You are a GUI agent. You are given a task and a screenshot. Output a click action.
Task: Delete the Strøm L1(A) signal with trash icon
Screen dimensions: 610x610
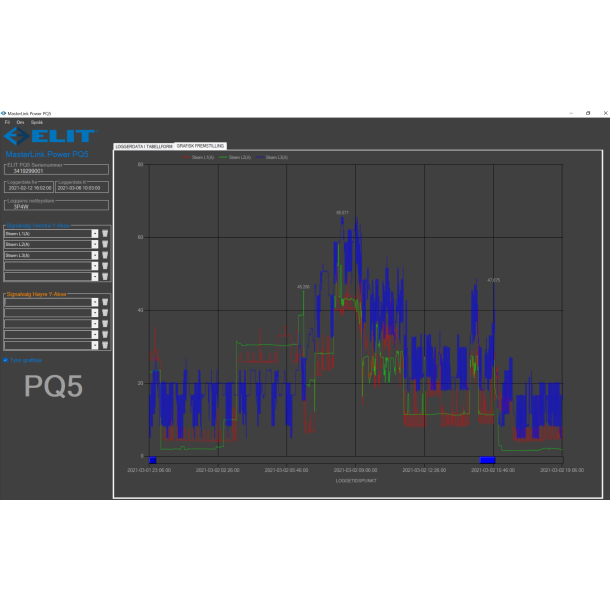(x=105, y=233)
